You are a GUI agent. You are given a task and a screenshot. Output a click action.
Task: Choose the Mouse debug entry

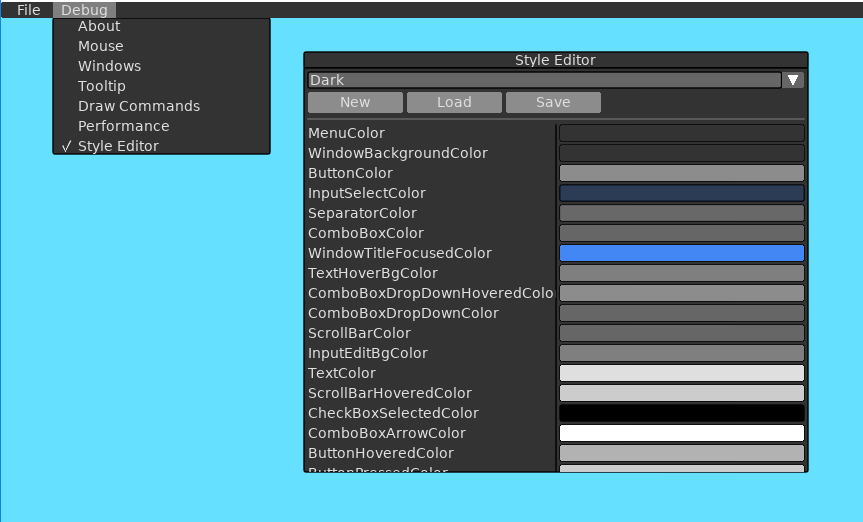tap(101, 46)
